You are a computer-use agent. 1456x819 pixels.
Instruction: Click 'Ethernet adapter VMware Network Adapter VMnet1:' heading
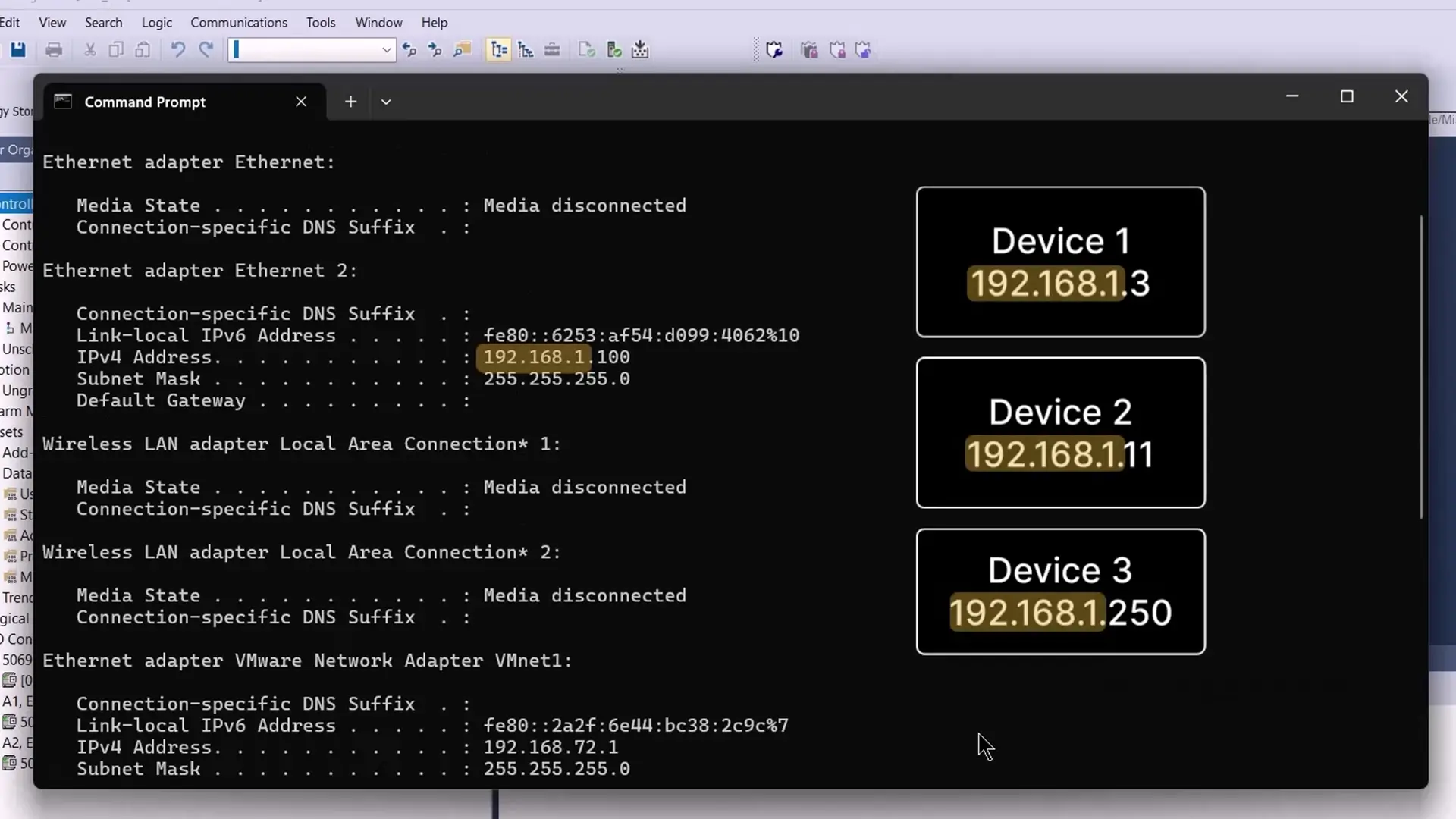[307, 661]
